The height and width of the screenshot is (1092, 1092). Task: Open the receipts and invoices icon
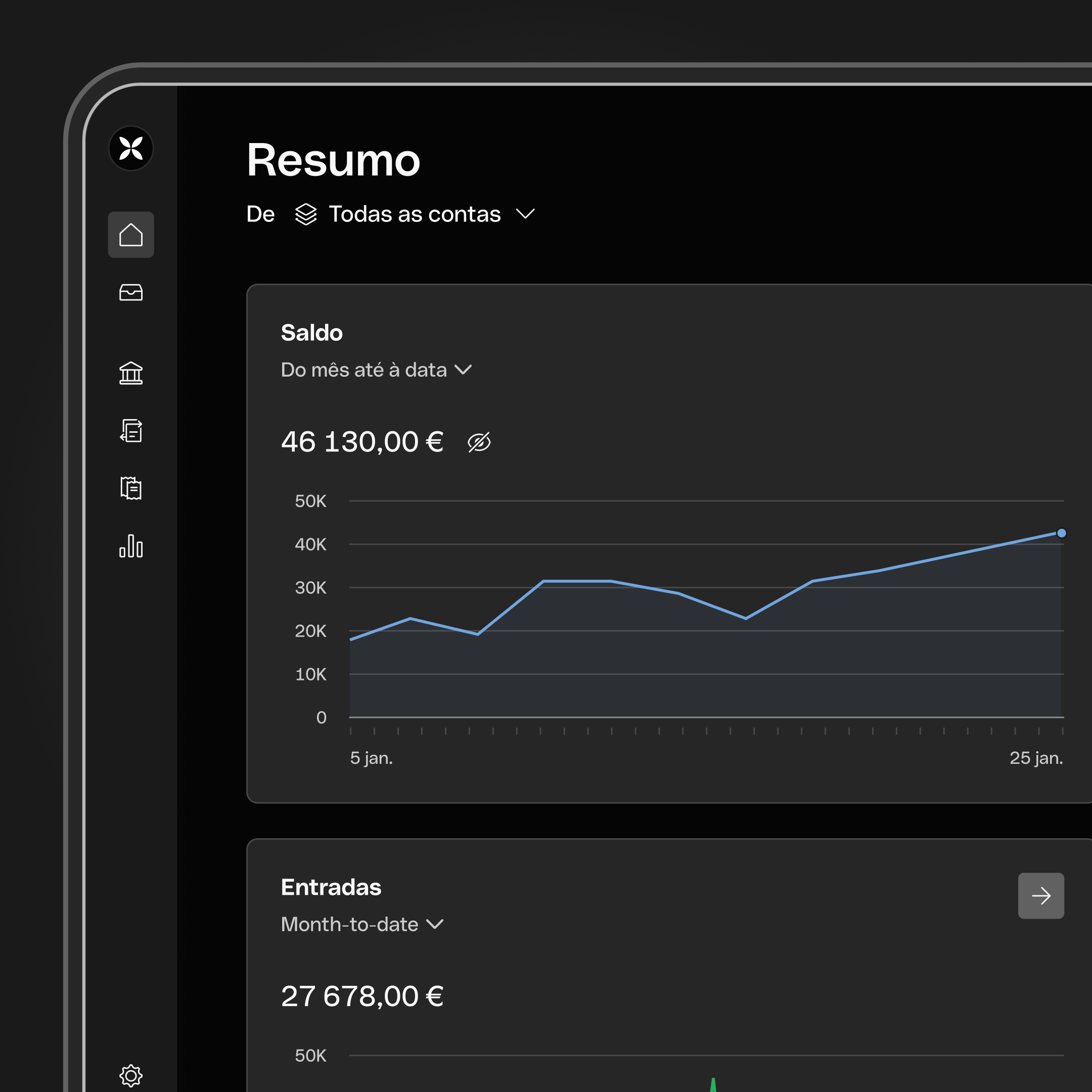coord(130,488)
